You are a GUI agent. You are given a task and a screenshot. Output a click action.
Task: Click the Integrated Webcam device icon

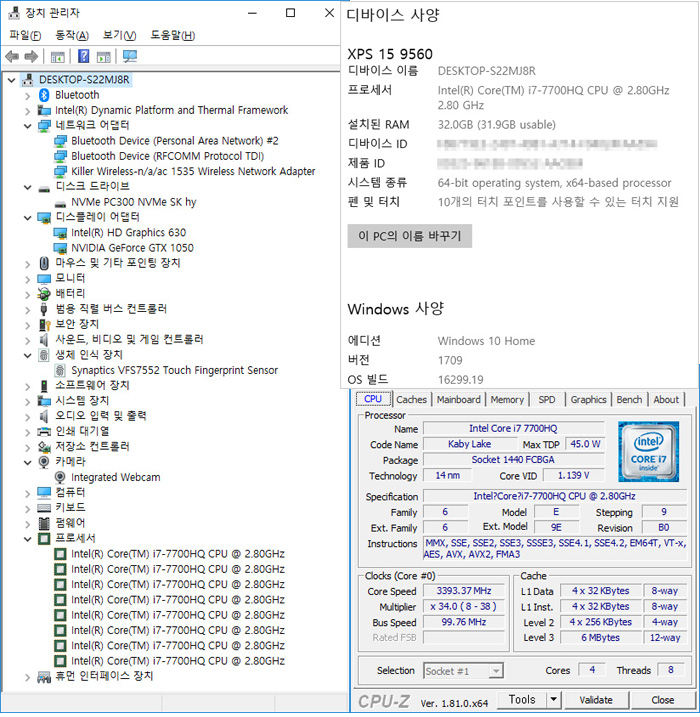tap(60, 477)
